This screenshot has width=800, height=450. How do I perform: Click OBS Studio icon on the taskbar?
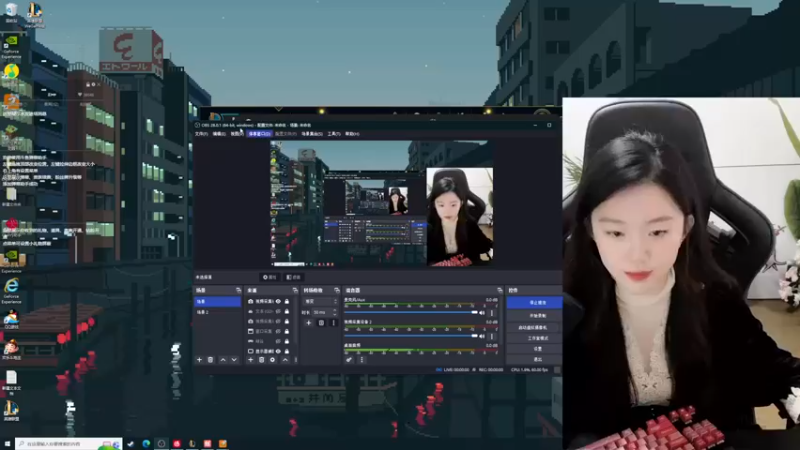click(x=161, y=444)
